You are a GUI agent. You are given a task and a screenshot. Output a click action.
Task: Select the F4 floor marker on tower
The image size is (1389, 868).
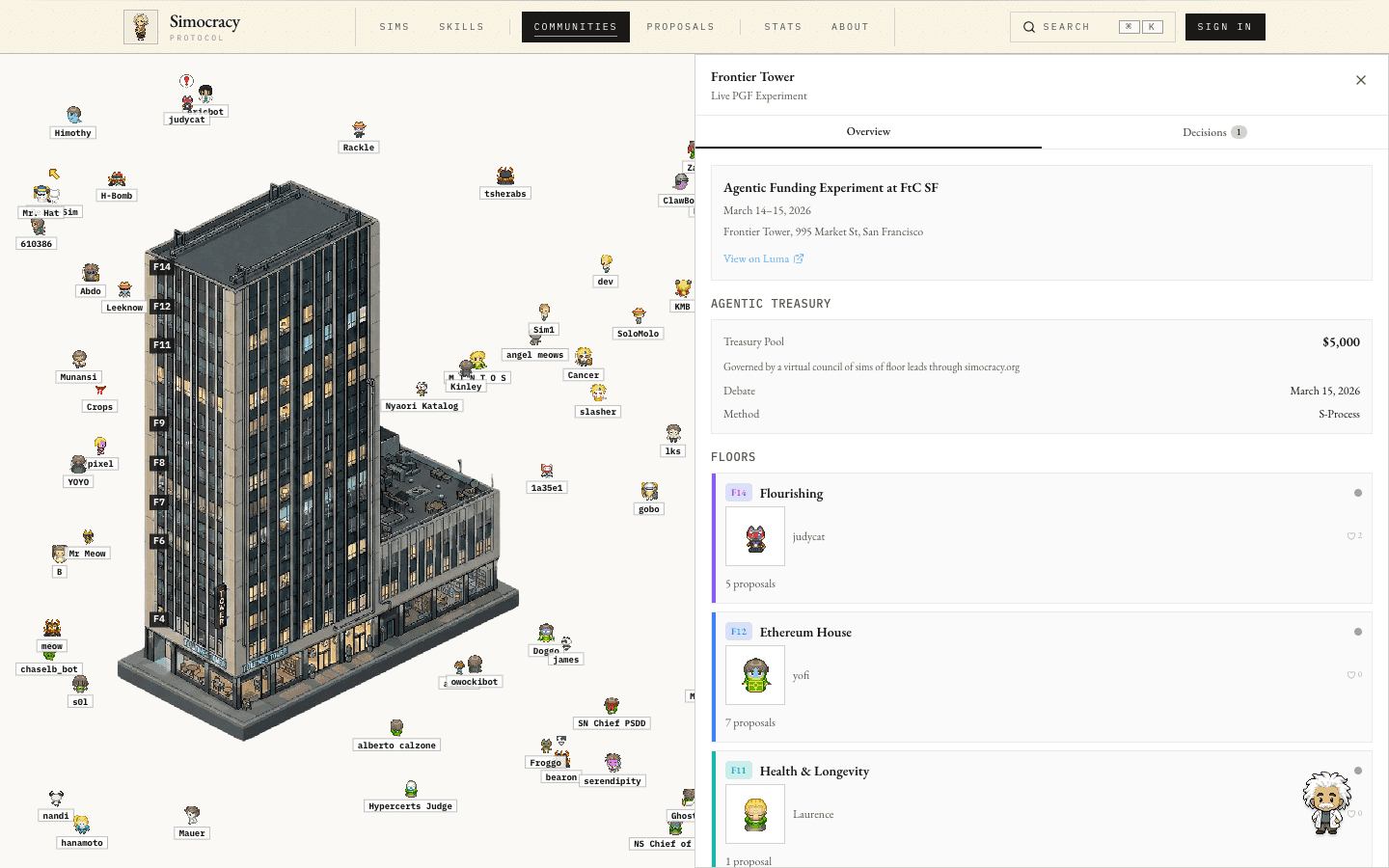(159, 619)
